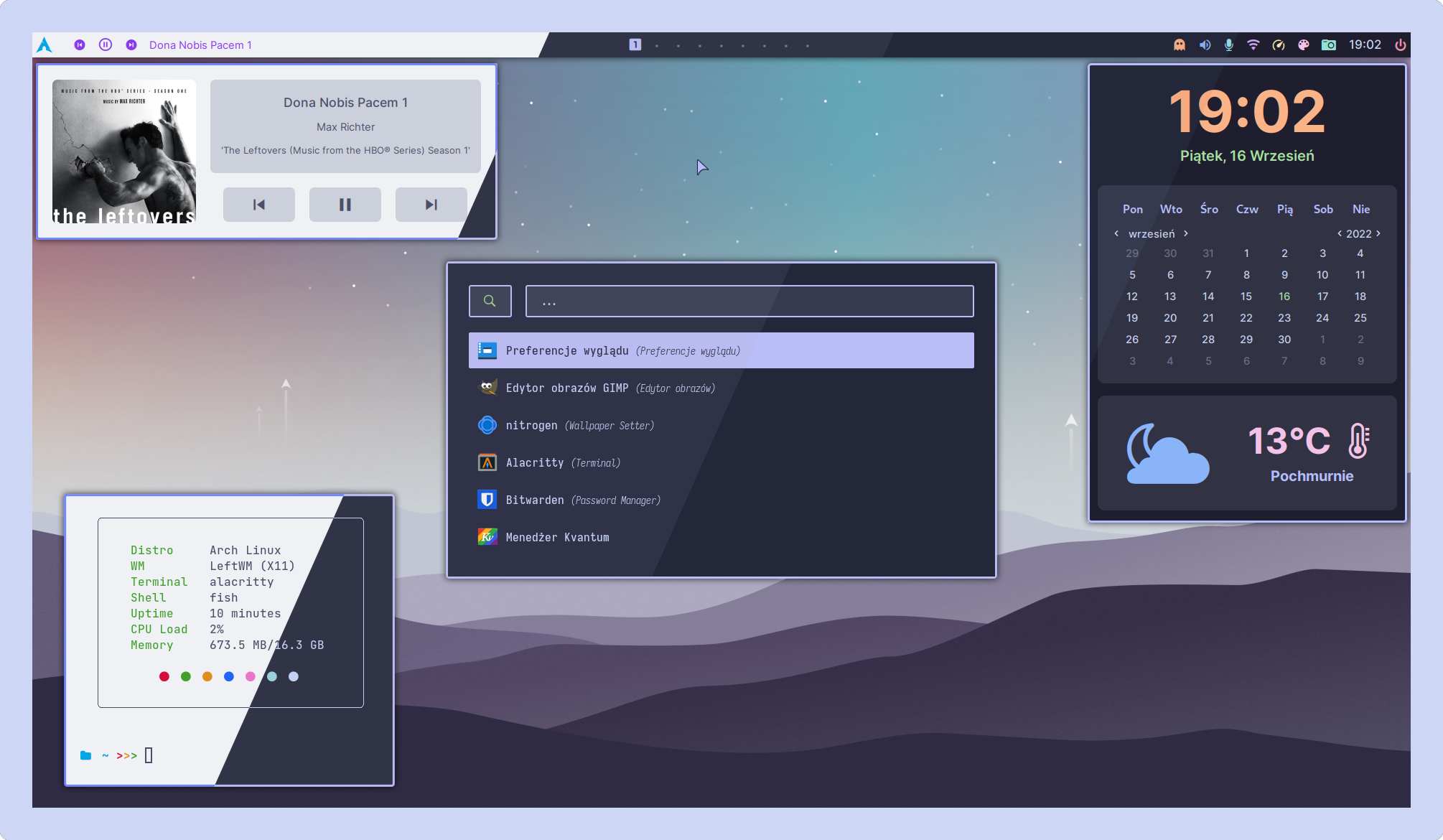The width and height of the screenshot is (1443, 840).
Task: Pause playback in the music player widget
Action: click(345, 205)
